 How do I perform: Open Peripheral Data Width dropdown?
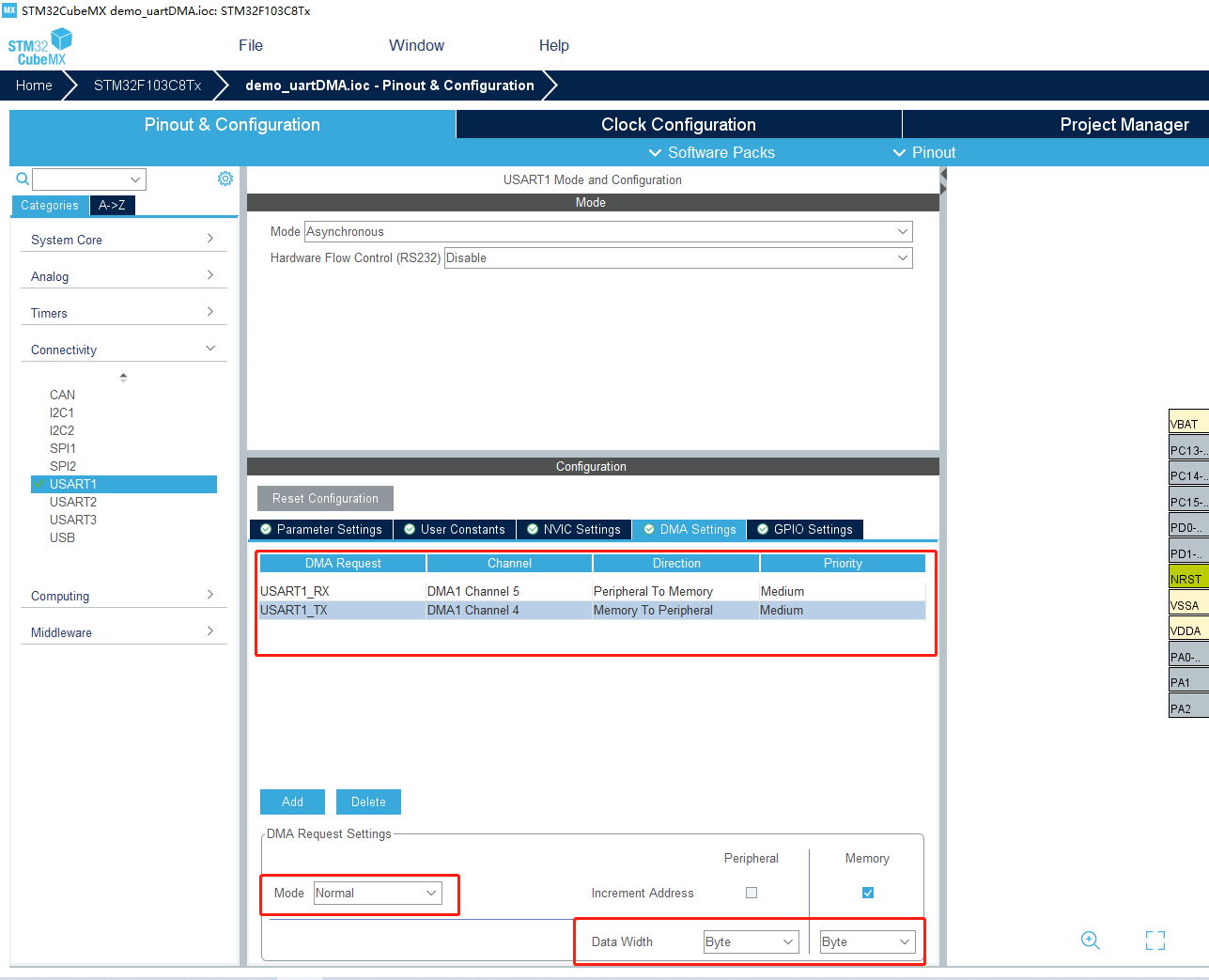click(752, 941)
